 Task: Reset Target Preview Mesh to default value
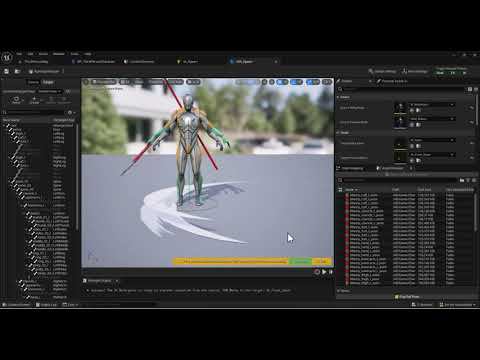(x=471, y=157)
